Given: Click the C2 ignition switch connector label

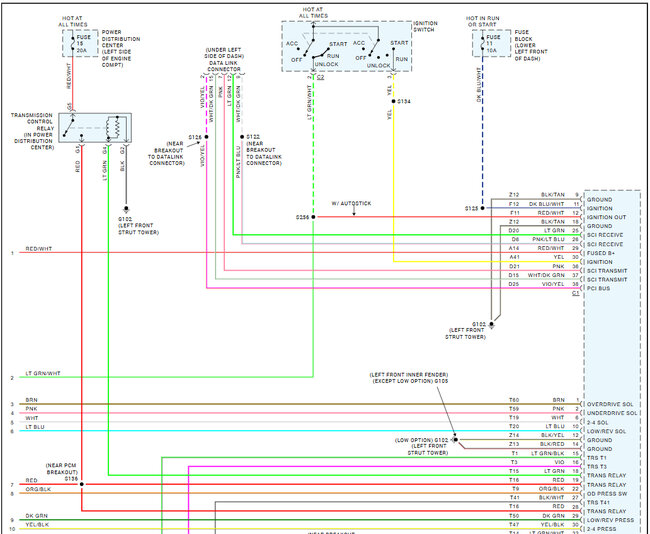Looking at the screenshot, I should pos(320,78).
